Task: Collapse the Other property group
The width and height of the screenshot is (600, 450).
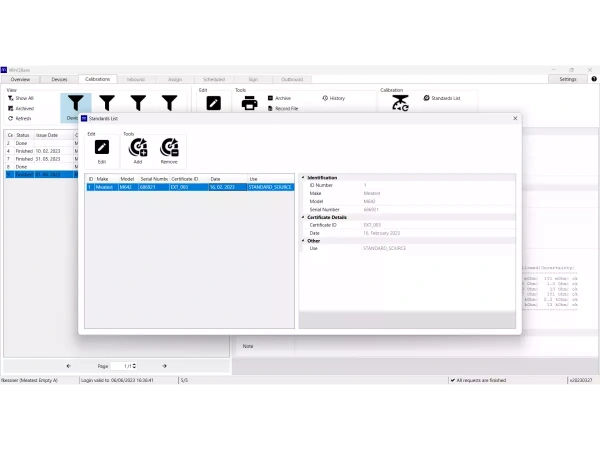Action: click(x=303, y=241)
